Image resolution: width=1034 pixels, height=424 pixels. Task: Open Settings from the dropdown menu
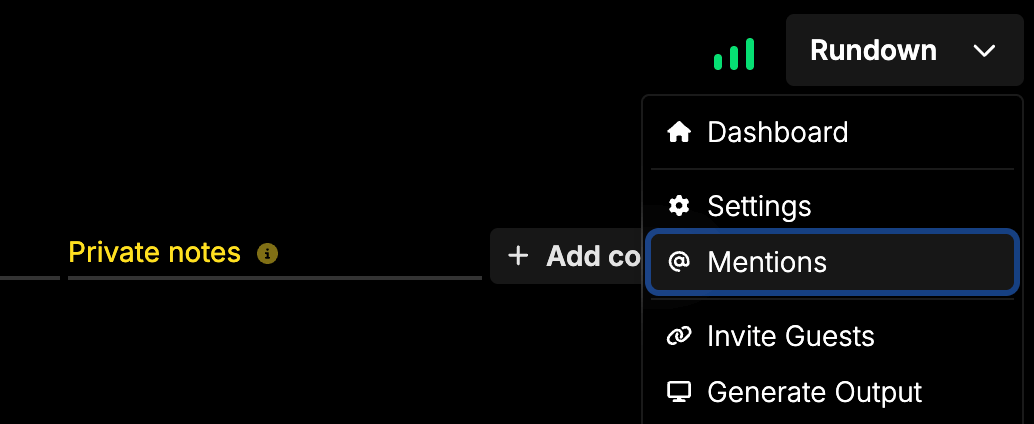click(x=759, y=206)
